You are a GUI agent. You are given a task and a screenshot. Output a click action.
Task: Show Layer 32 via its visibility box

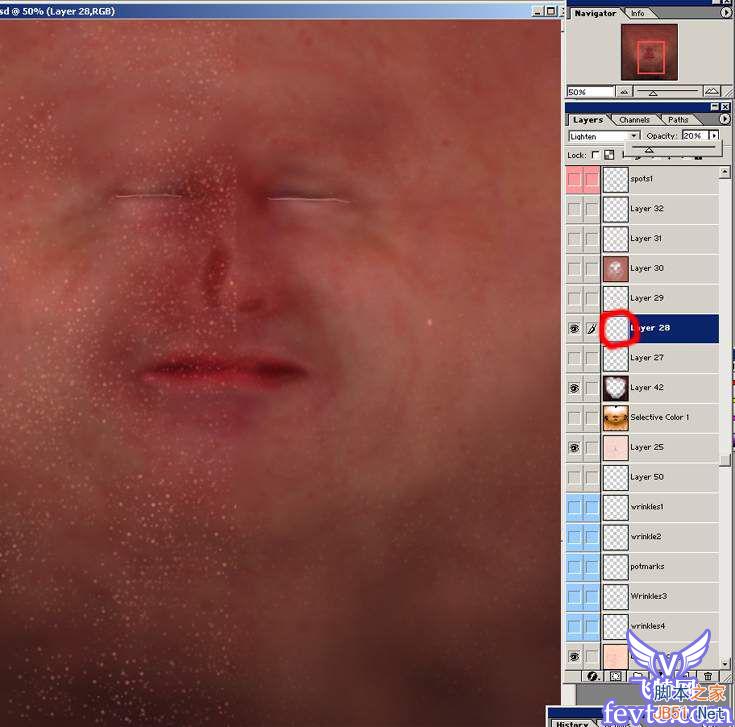(x=574, y=209)
